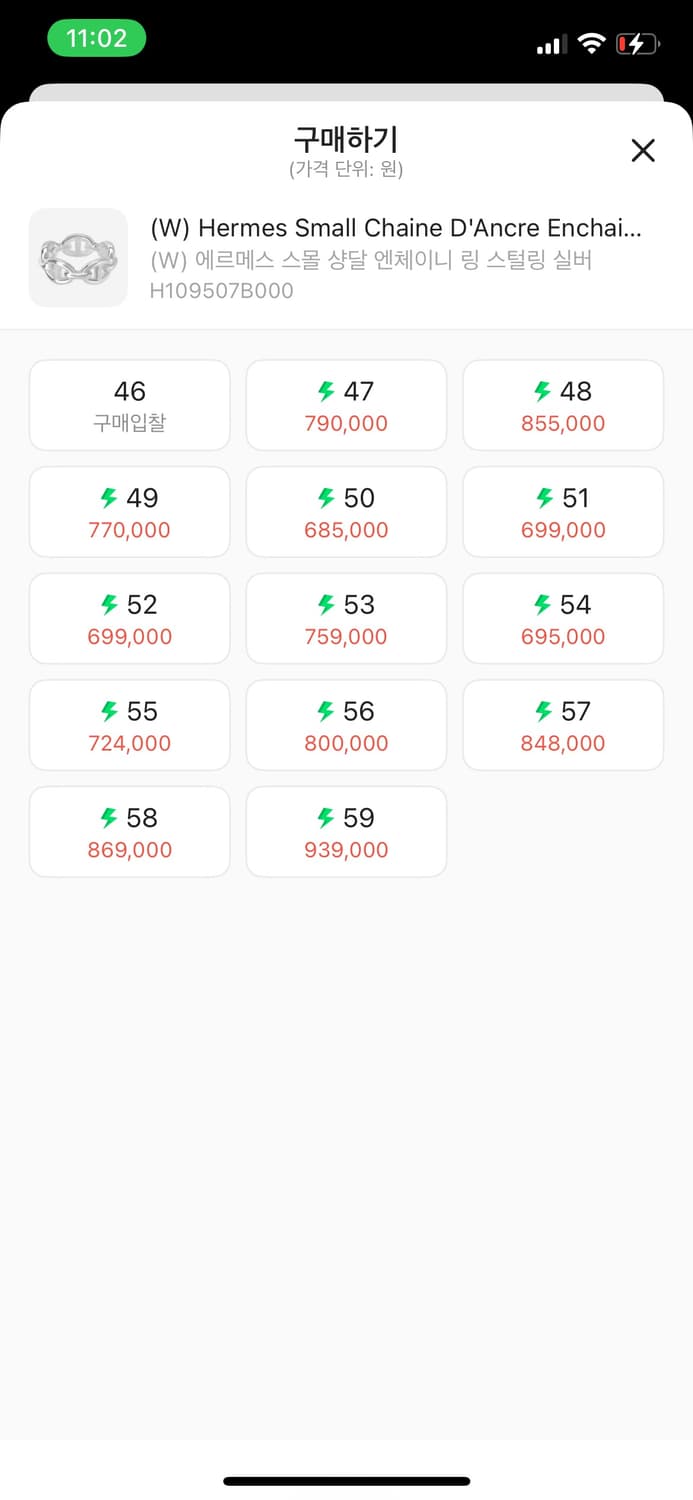693x1500 pixels.
Task: Choose size 53 priced 759,000
Action: point(346,619)
